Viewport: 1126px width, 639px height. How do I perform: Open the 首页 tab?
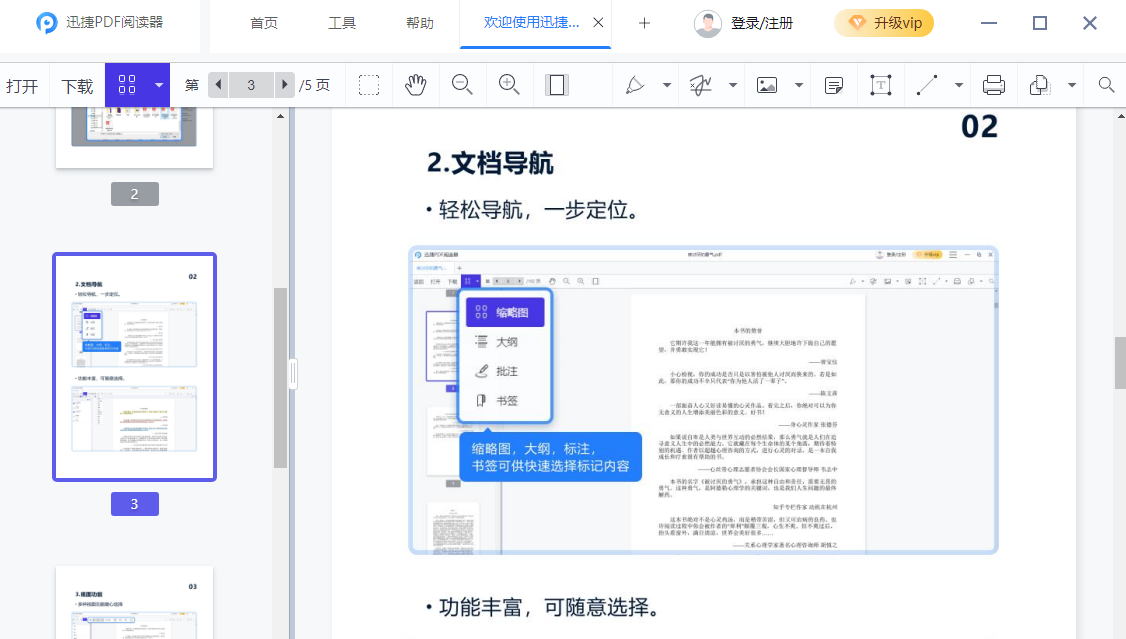264,23
